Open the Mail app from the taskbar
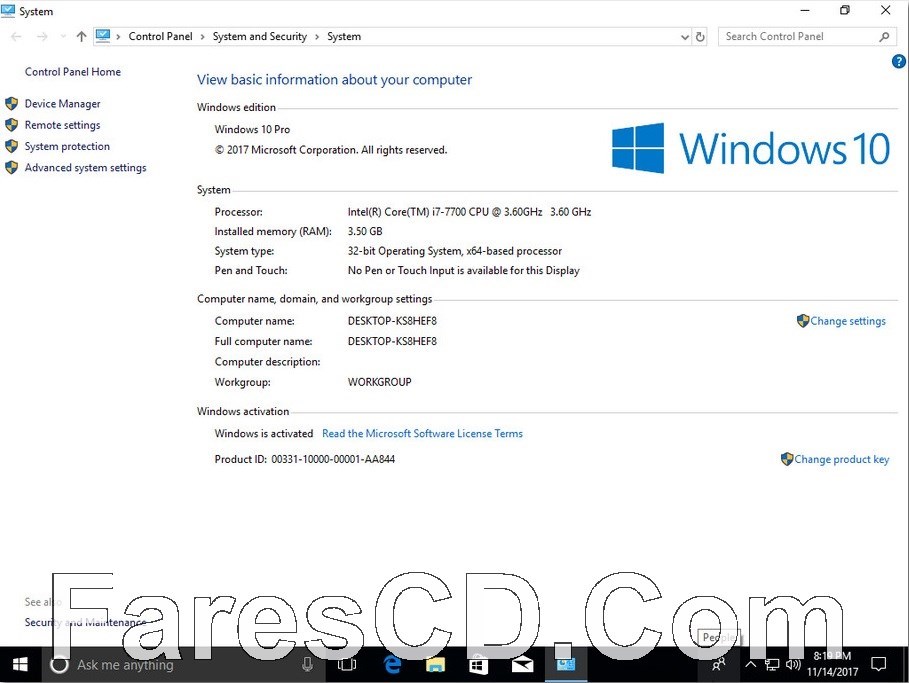The image size is (909, 683). point(522,664)
